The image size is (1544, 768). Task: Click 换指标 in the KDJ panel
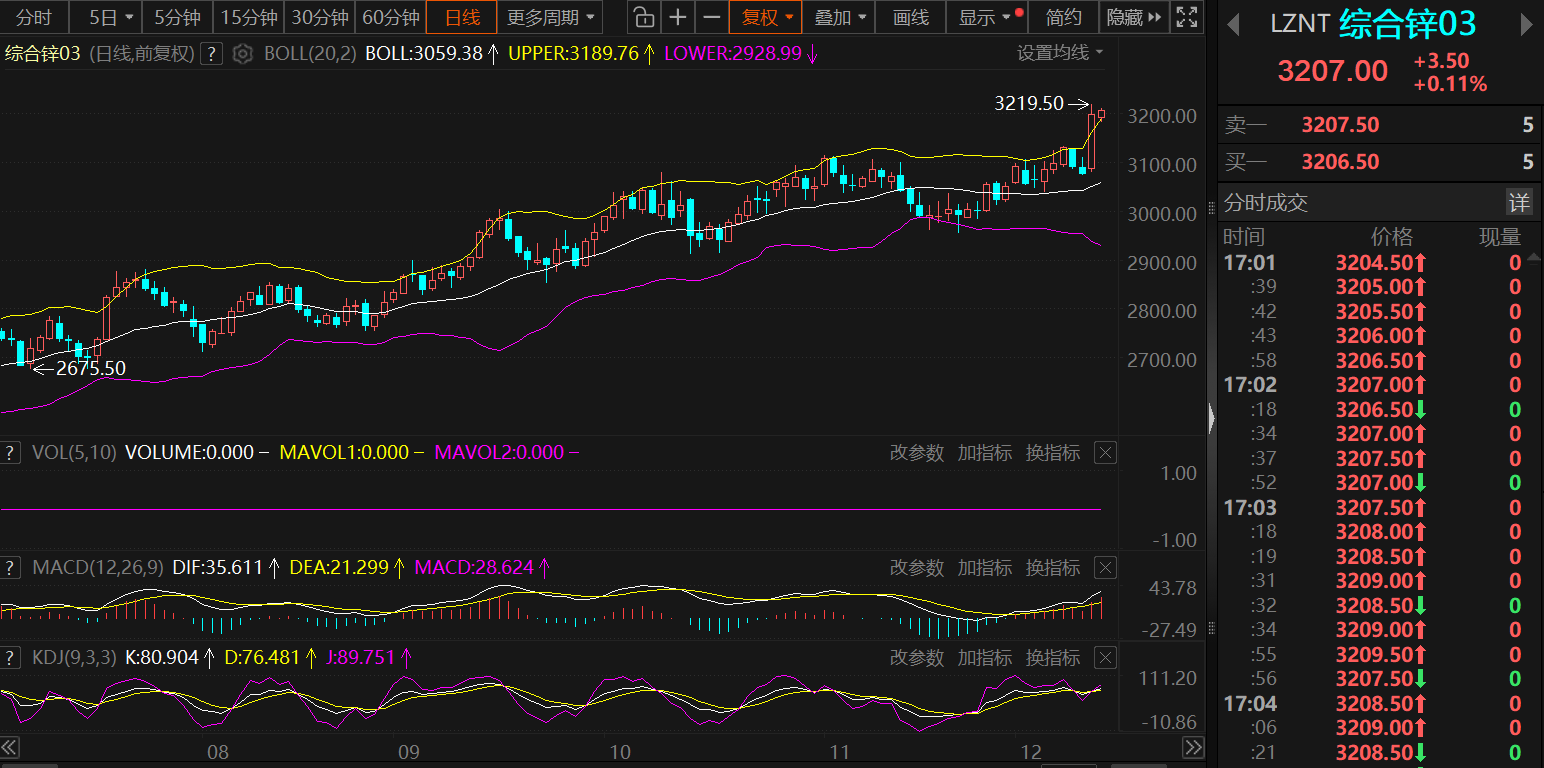click(x=1053, y=658)
